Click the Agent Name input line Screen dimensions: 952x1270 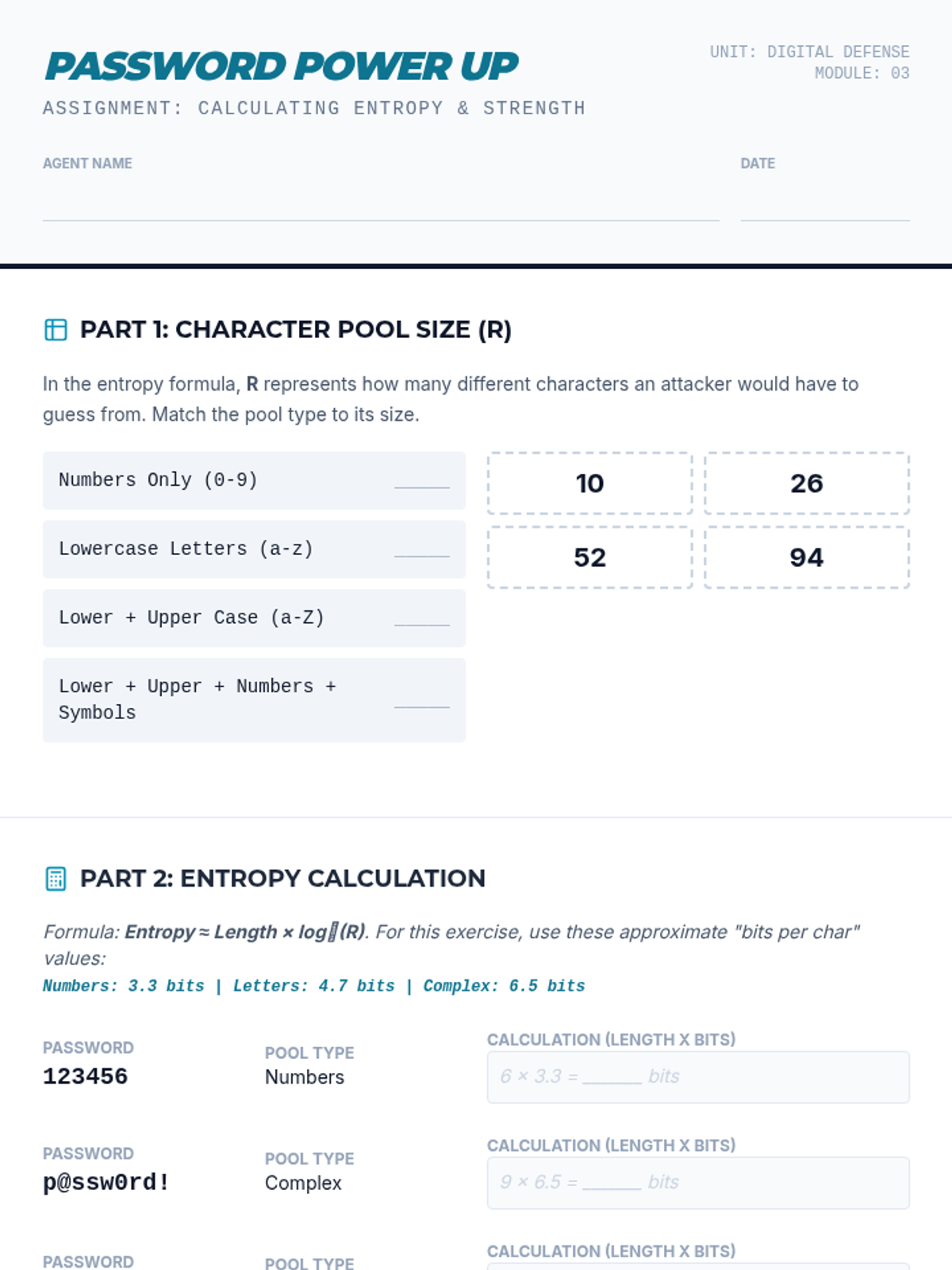click(381, 205)
